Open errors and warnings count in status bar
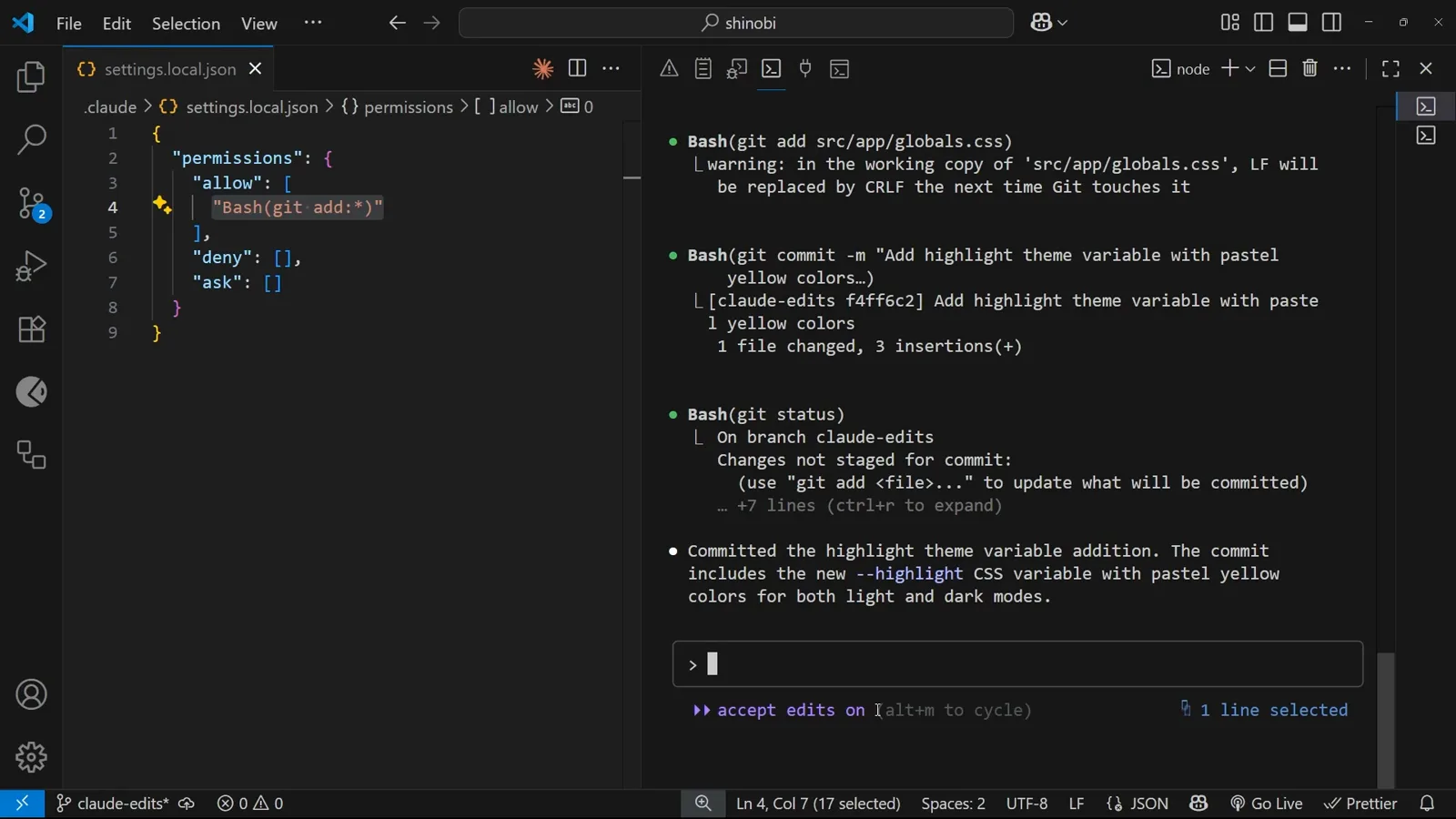1456x819 pixels. coord(250,804)
